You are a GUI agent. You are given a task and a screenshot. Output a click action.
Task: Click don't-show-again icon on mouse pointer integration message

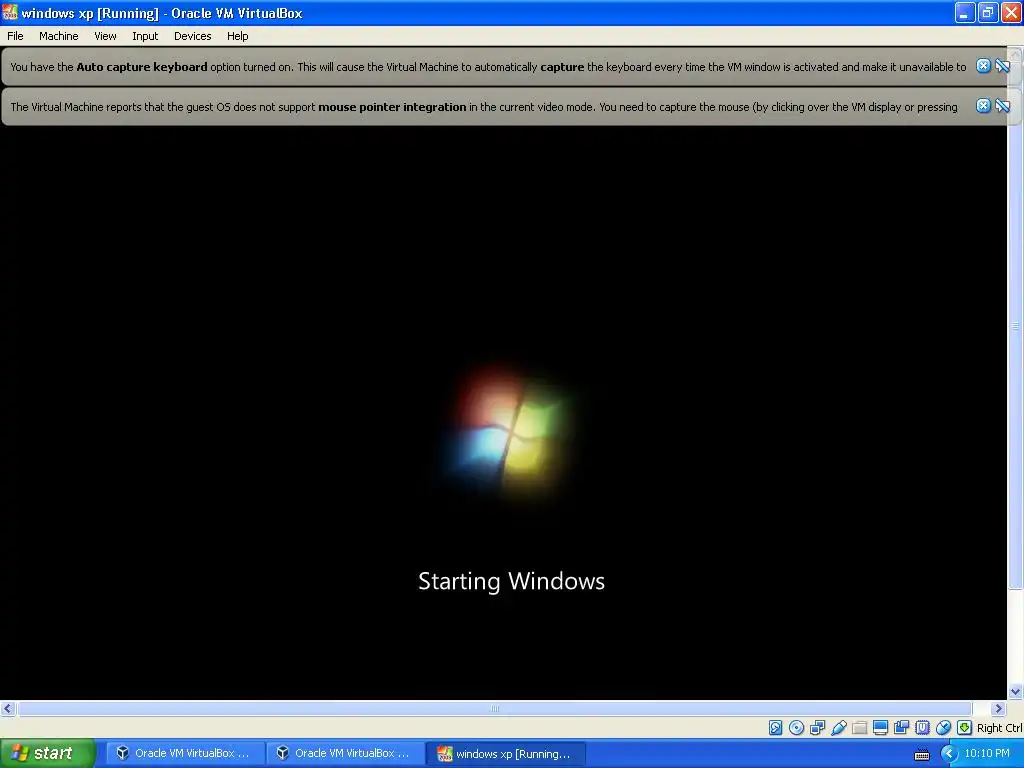1002,106
